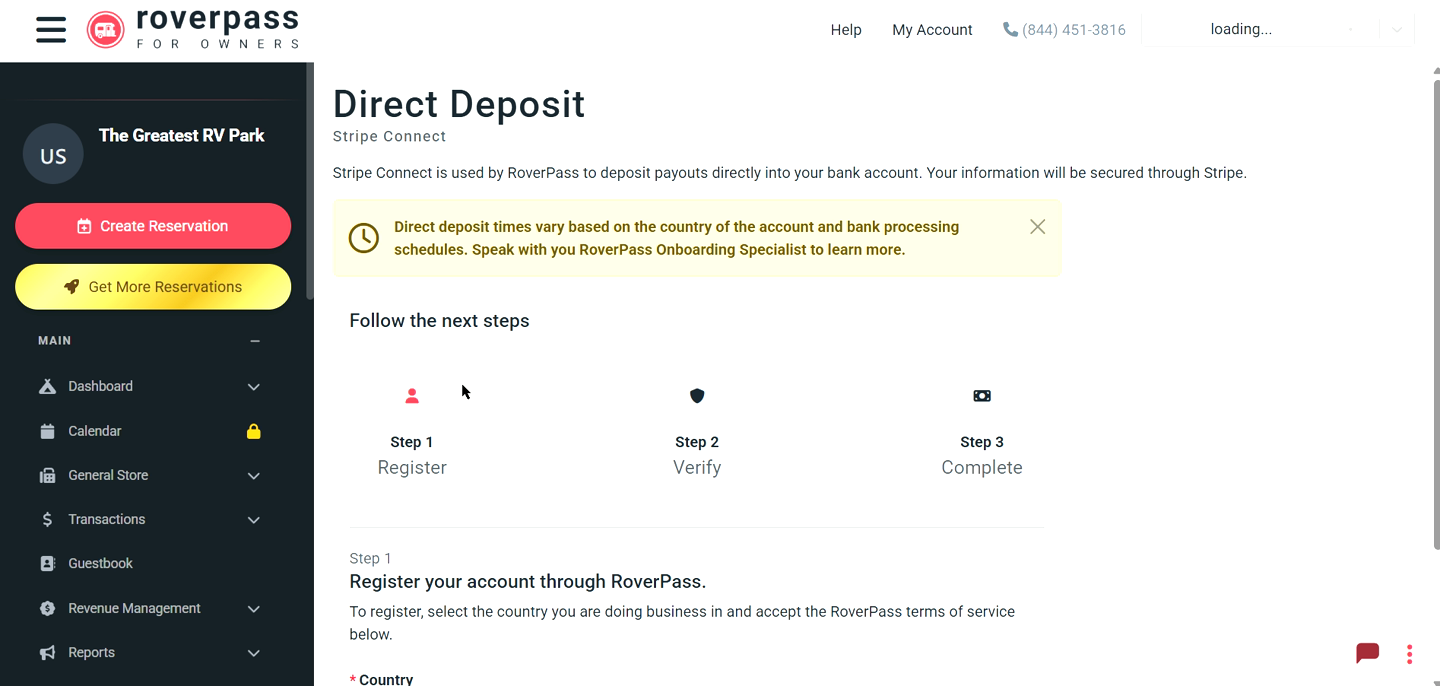Click the Direct Deposit page heading
1440x686 pixels.
459,104
